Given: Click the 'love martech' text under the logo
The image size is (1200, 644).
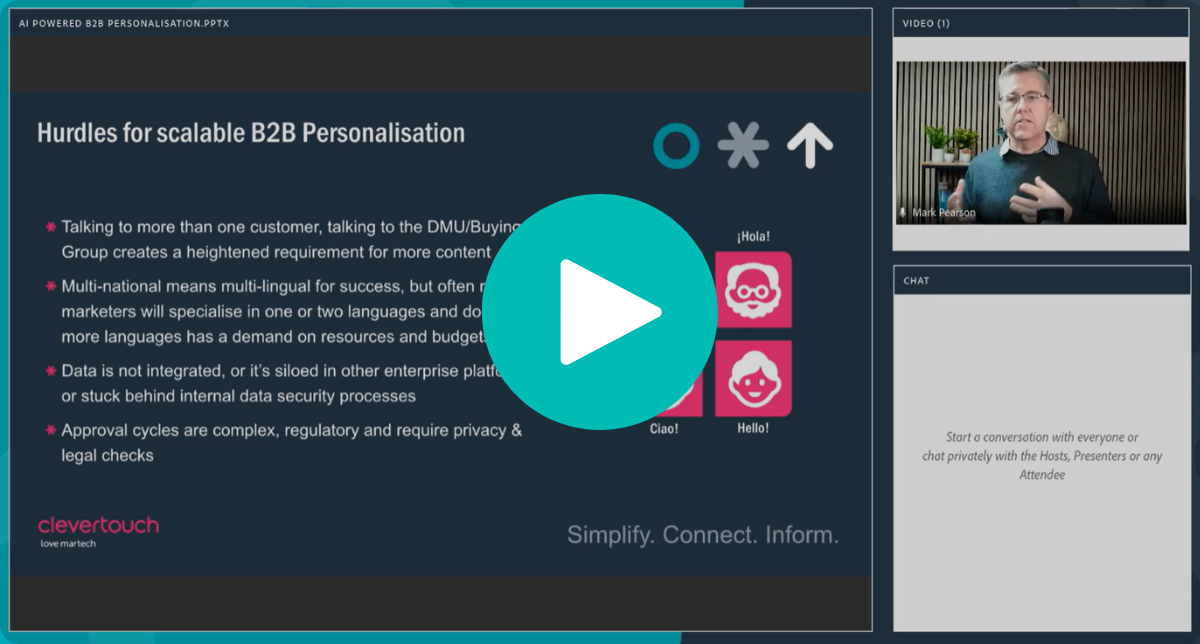Looking at the screenshot, I should coord(68,544).
